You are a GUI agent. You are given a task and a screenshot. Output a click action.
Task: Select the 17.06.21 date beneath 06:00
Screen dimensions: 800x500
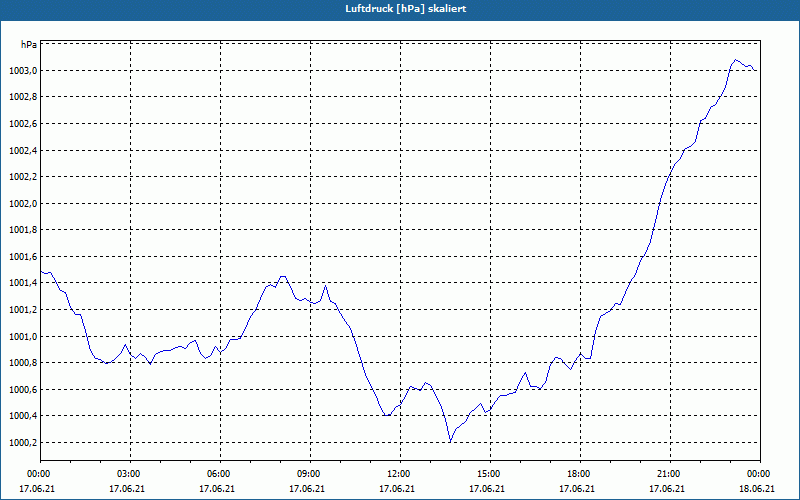coord(217,489)
